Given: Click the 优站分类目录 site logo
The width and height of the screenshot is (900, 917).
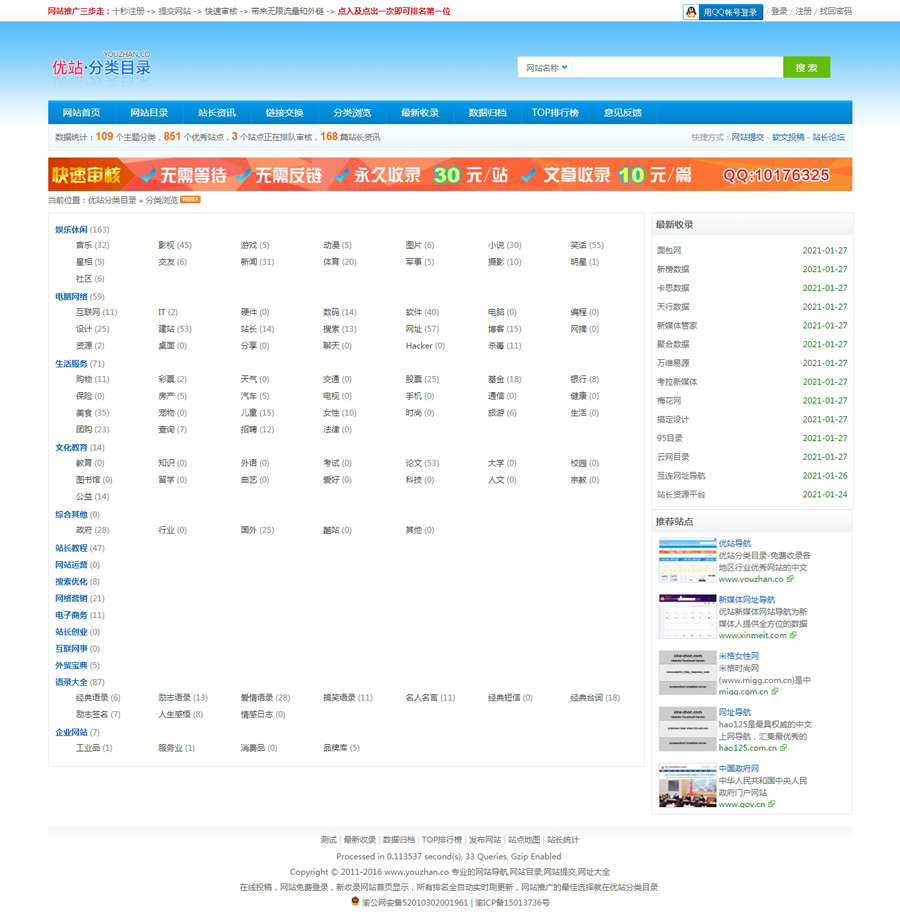Looking at the screenshot, I should 102,67.
